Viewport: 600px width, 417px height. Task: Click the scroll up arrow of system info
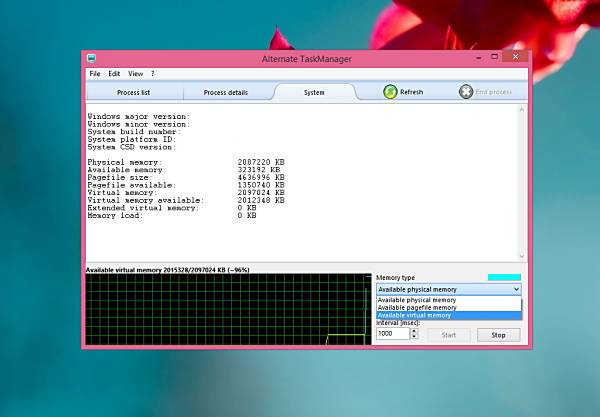click(x=522, y=110)
